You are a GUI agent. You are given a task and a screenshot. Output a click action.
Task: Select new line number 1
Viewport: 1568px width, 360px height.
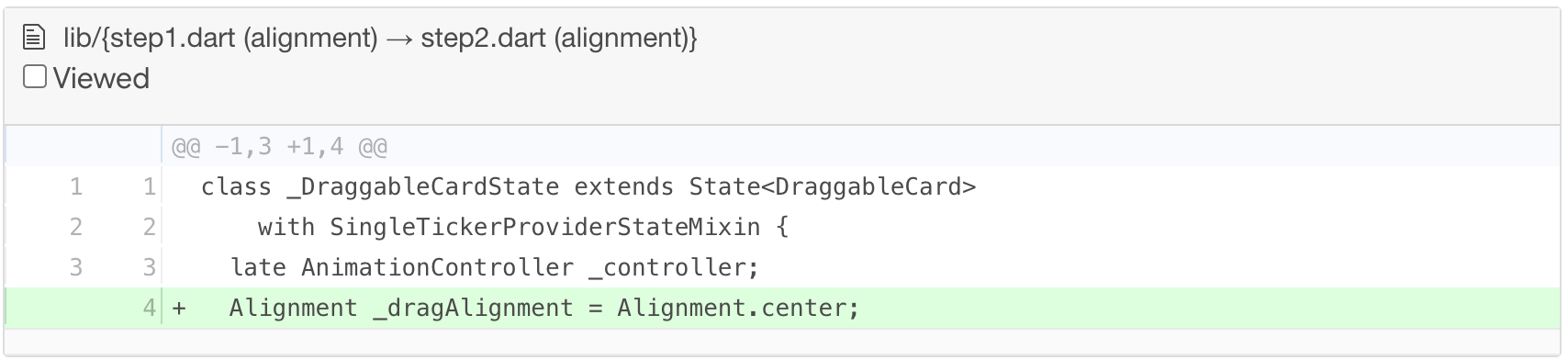pyautogui.click(x=150, y=187)
